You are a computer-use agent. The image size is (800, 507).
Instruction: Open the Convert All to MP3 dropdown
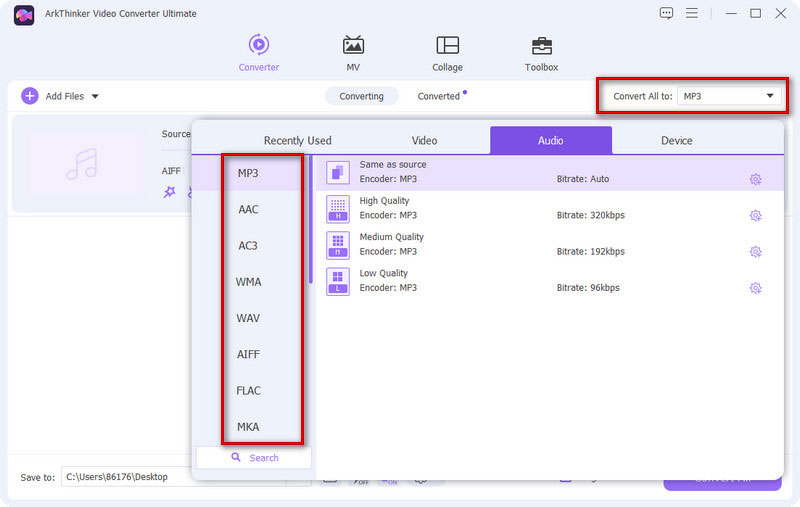click(x=729, y=96)
